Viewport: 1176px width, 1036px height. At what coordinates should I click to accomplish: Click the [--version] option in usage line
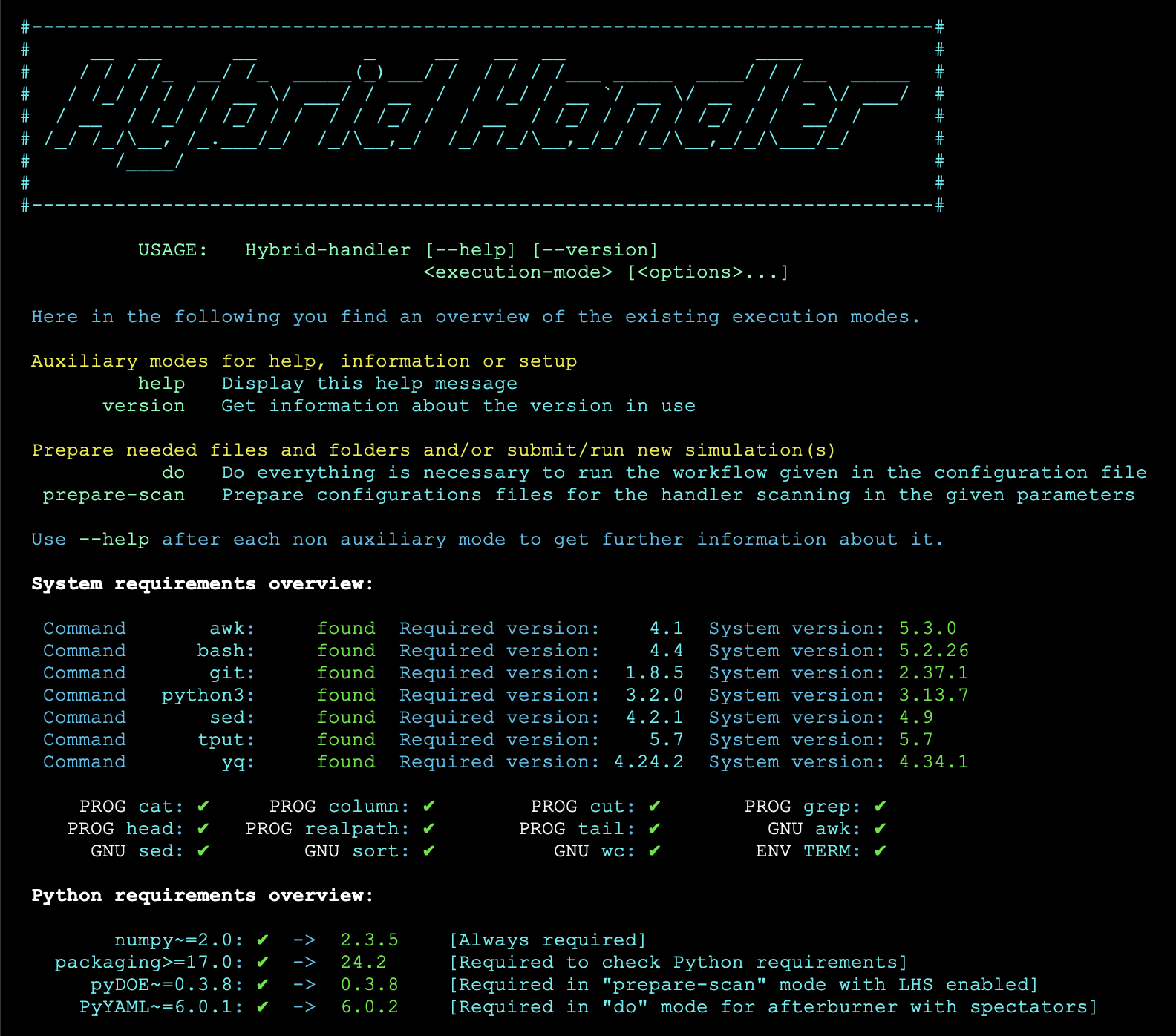pos(595,250)
